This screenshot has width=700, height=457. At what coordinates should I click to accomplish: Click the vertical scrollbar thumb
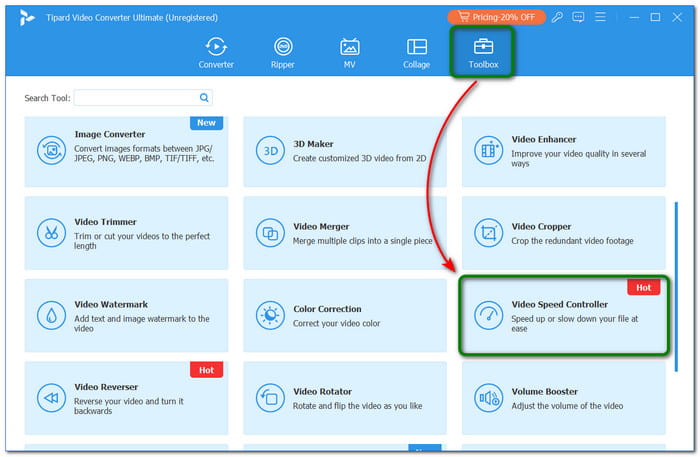point(676,287)
